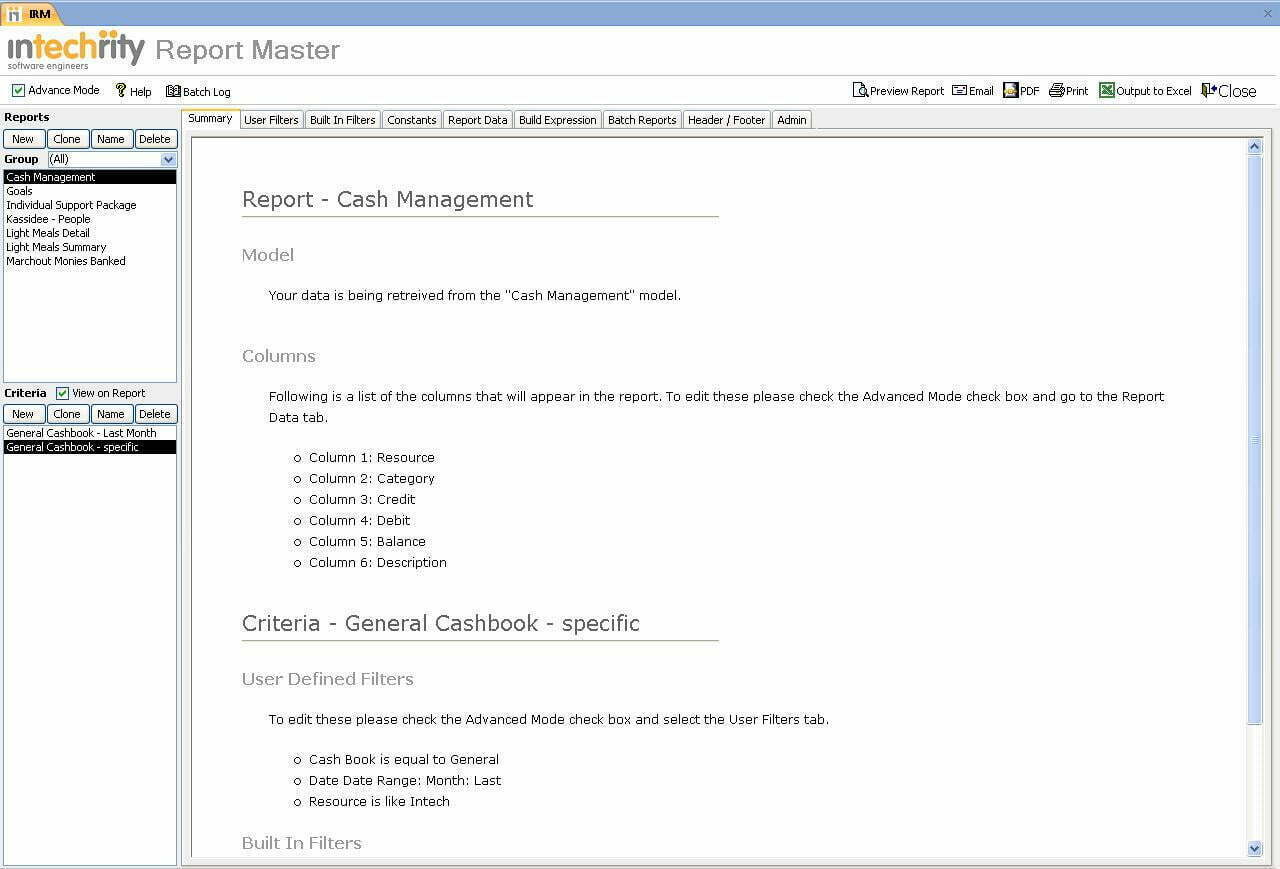Viewport: 1280px width, 869px height.
Task: Click Name button under Reports
Action: [111, 139]
